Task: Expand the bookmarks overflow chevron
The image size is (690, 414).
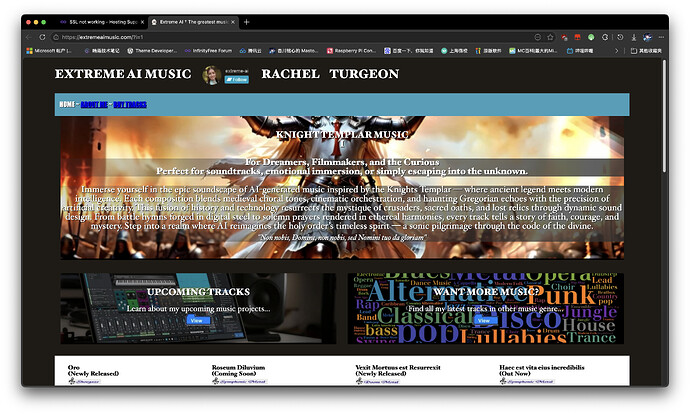Action: click(617, 51)
